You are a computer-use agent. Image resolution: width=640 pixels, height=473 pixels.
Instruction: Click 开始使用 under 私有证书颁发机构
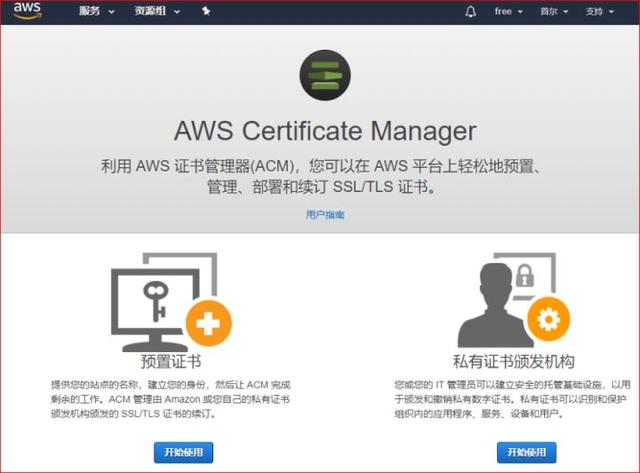526,452
